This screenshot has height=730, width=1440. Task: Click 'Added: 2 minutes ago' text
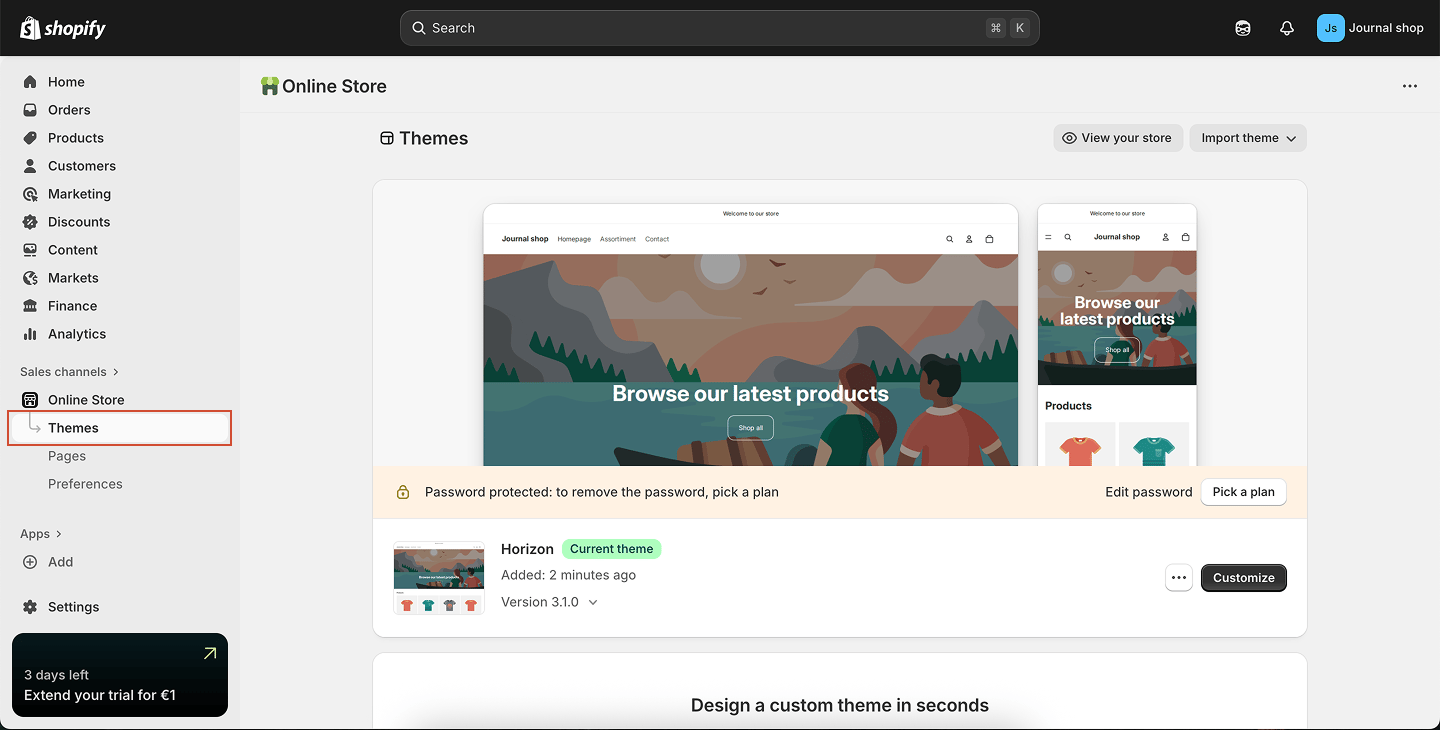(568, 575)
